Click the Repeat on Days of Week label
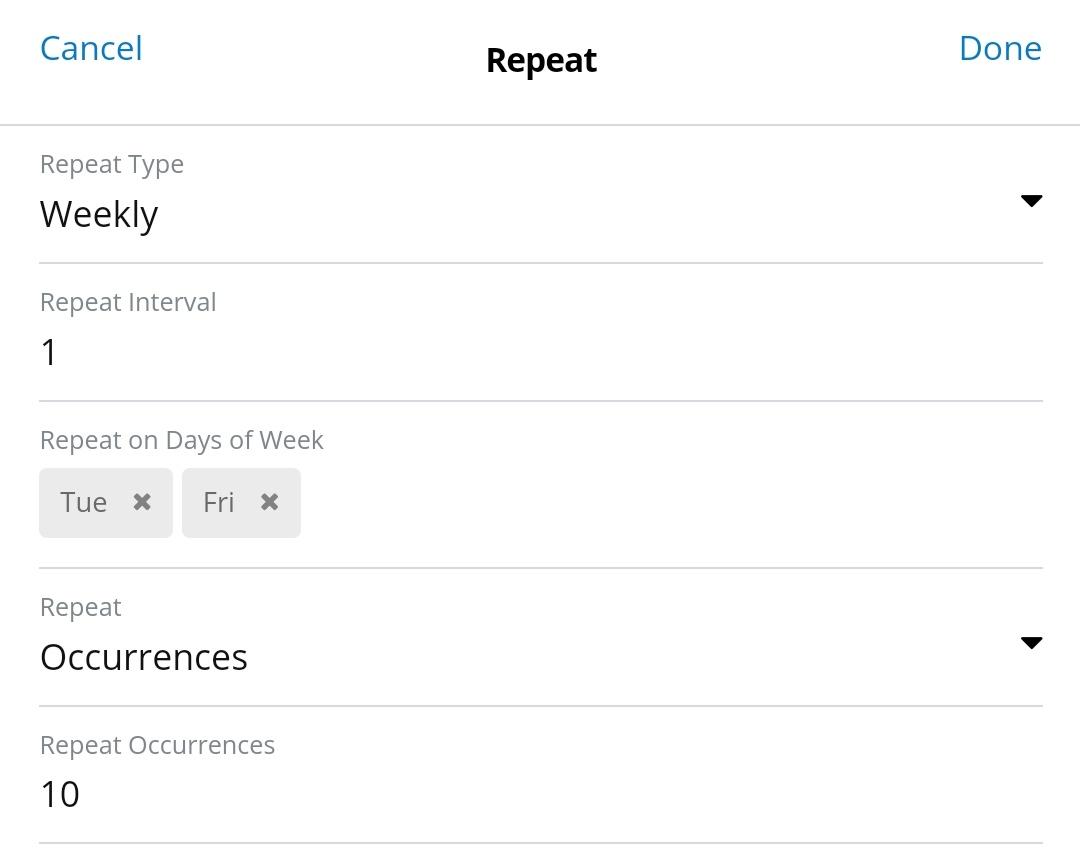This screenshot has width=1080, height=848. coord(181,440)
